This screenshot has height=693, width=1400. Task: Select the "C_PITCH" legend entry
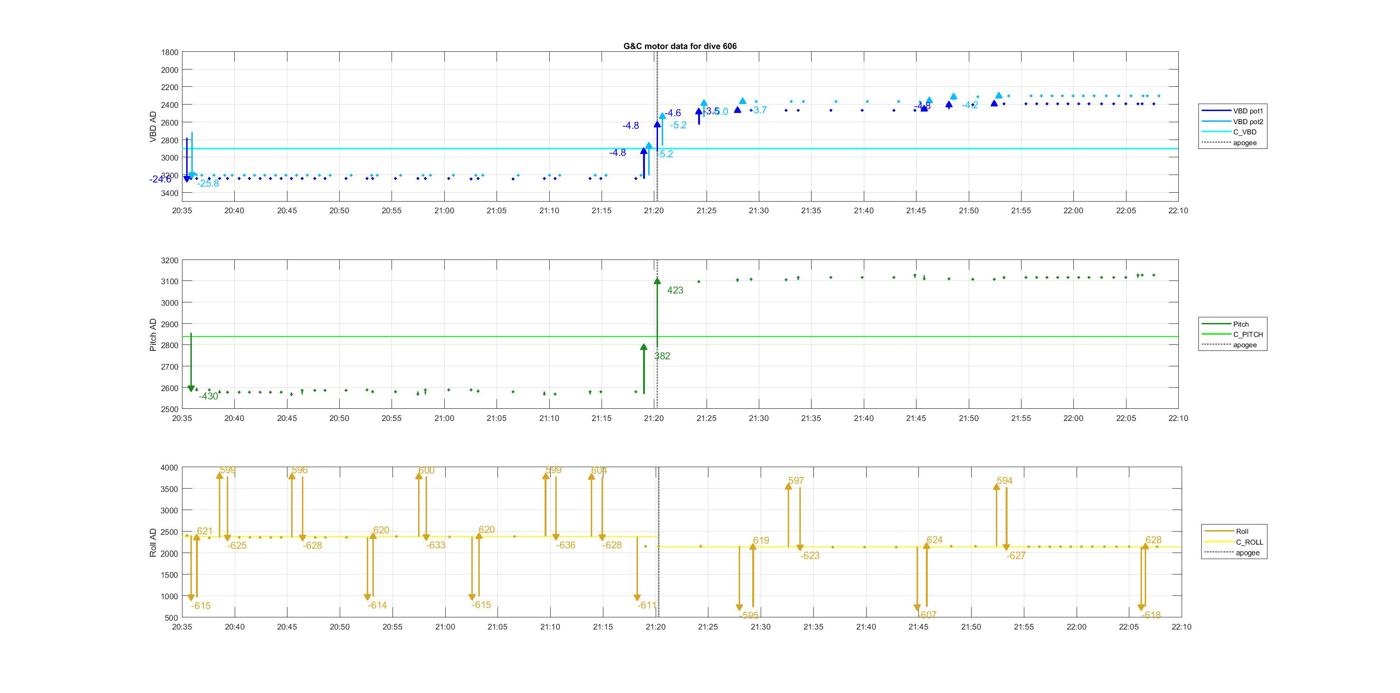1249,335
